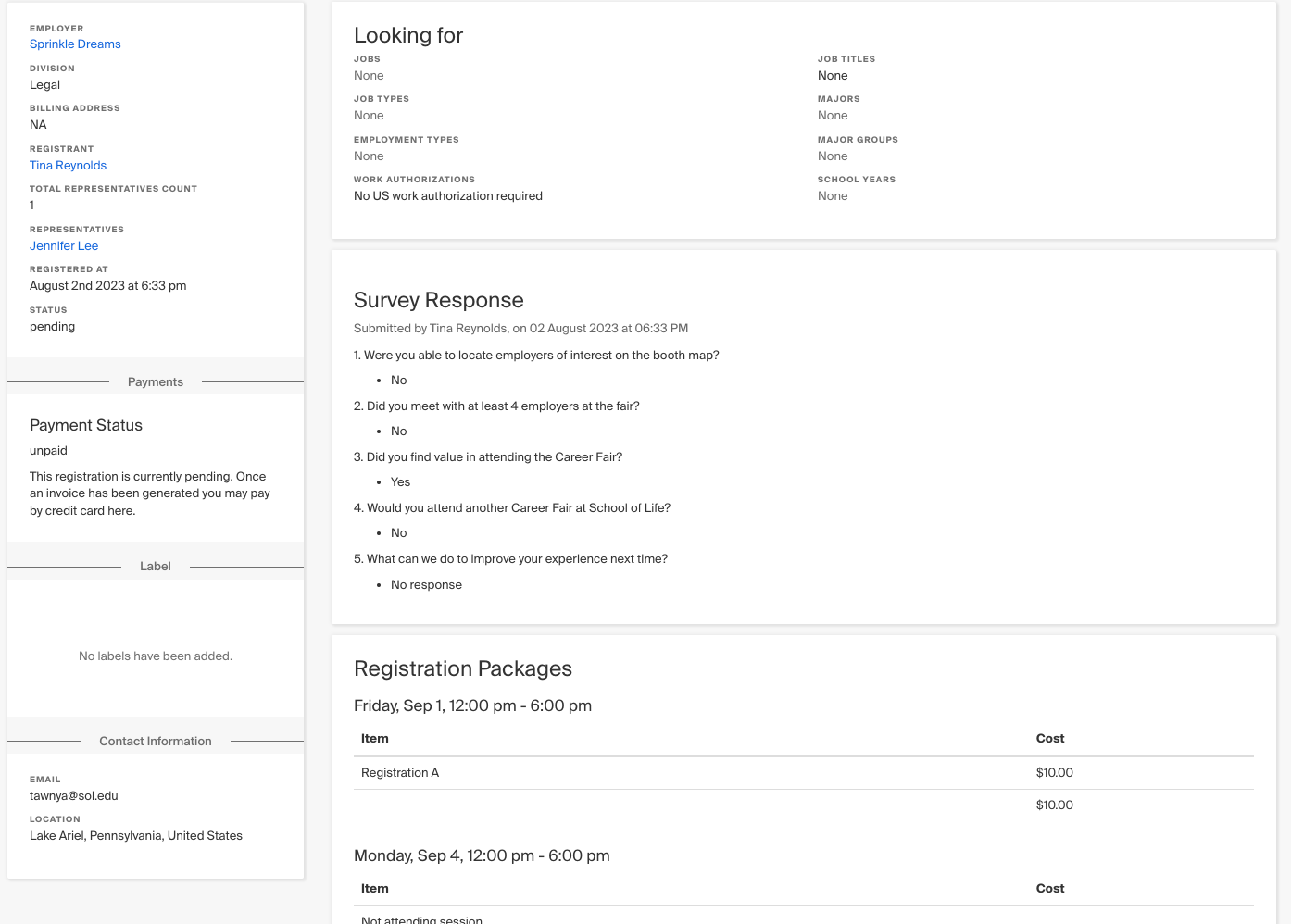Click the $10.00 cost beside Registration A

pos(1055,773)
